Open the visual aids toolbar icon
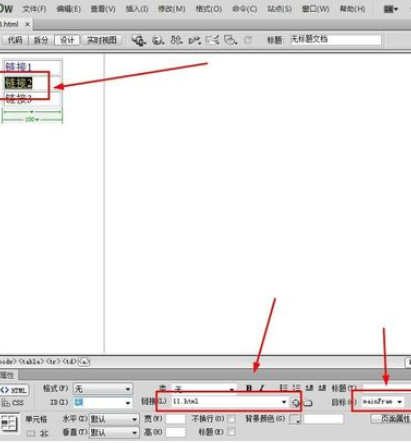411x443 pixels. coord(230,40)
